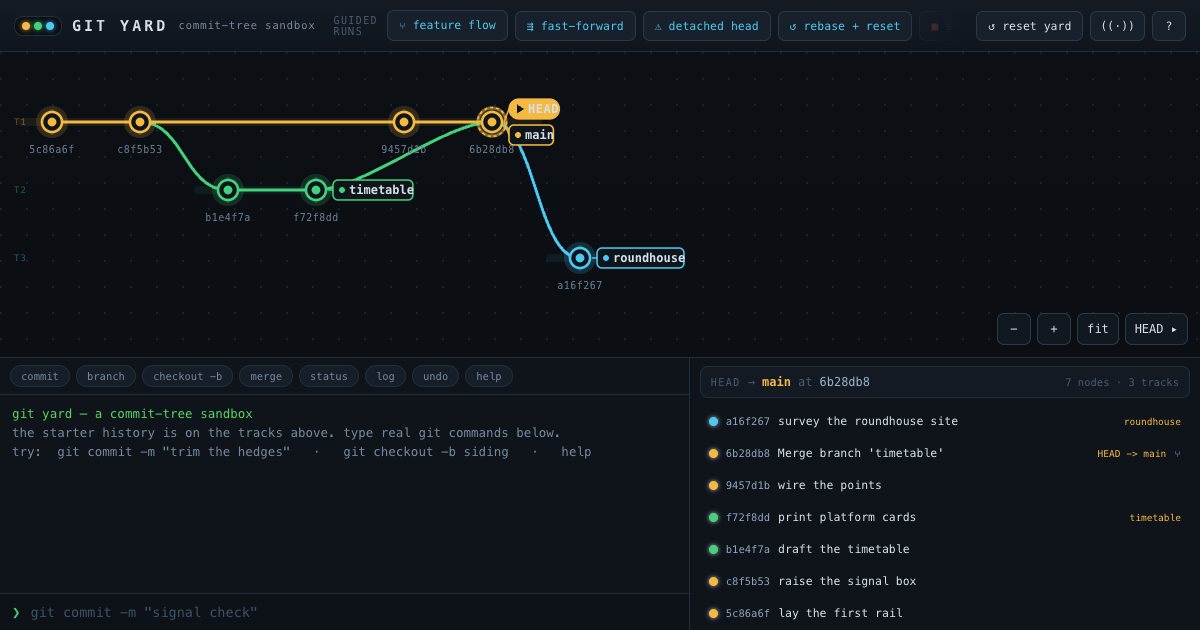The height and width of the screenshot is (630, 1200).
Task: Click the GIT YARD title
Action: pyautogui.click(x=120, y=26)
